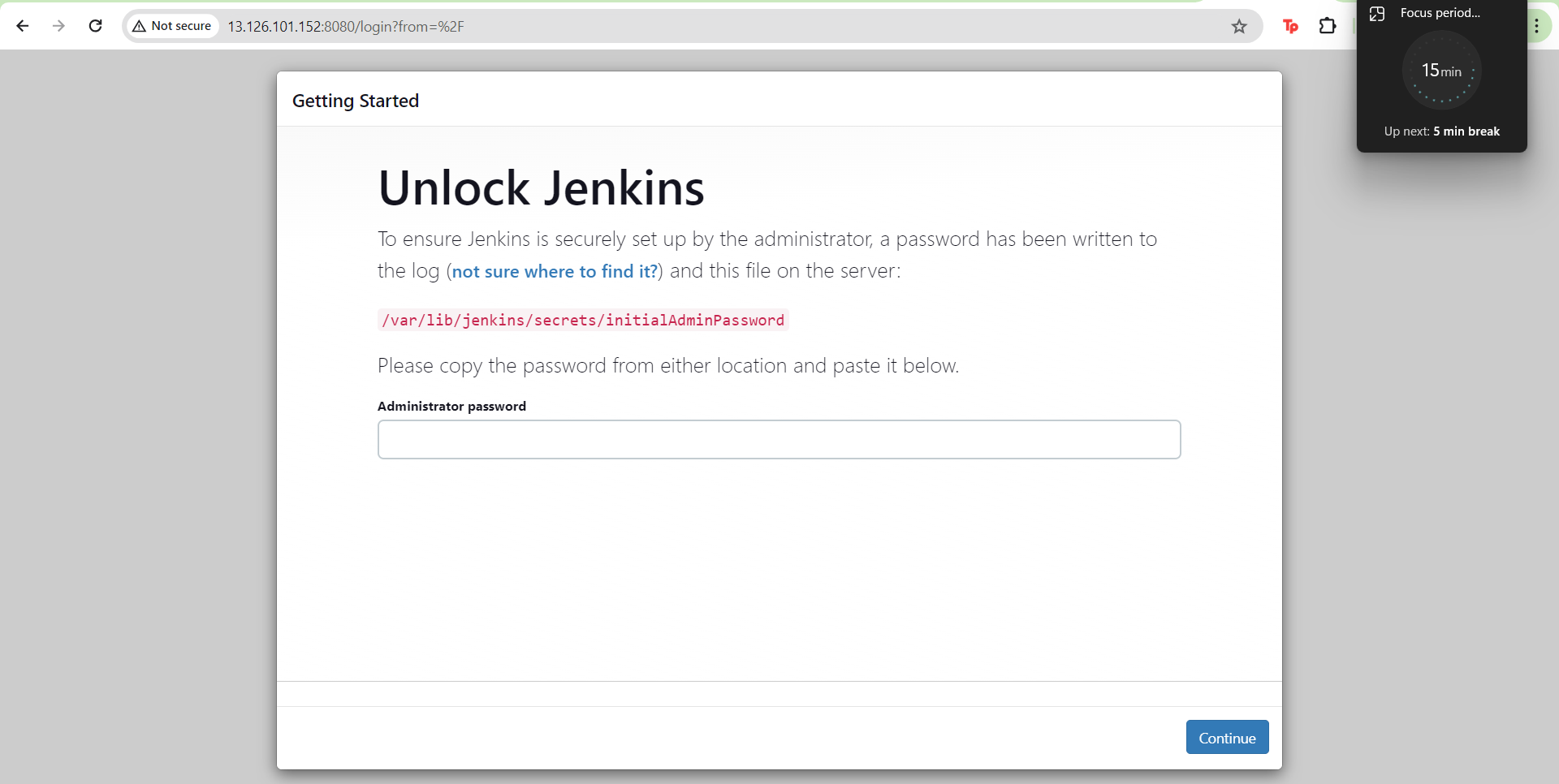
Task: Expand the Focus period widget to full view
Action: 1377,13
